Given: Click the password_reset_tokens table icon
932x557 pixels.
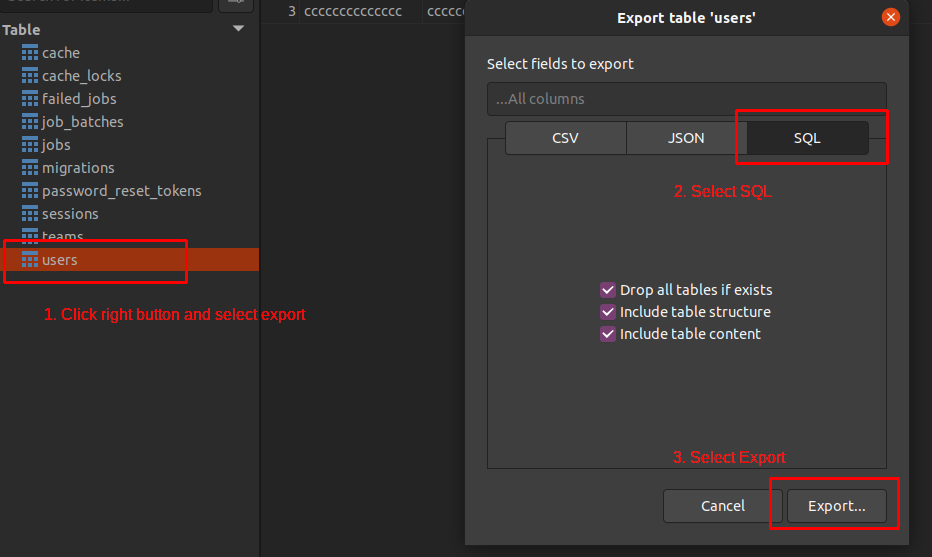Looking at the screenshot, I should coord(30,191).
